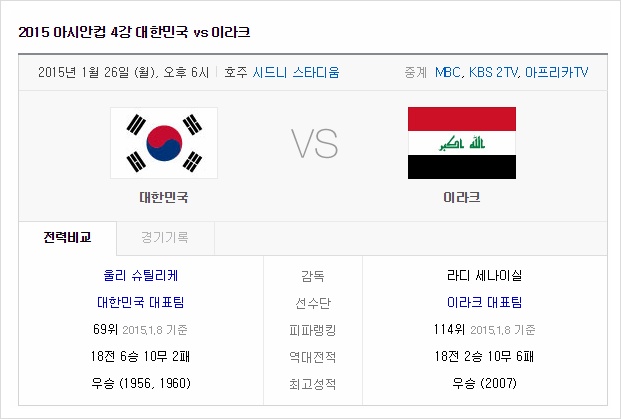Click the South Korea flag image
The image size is (621, 419).
click(168, 143)
